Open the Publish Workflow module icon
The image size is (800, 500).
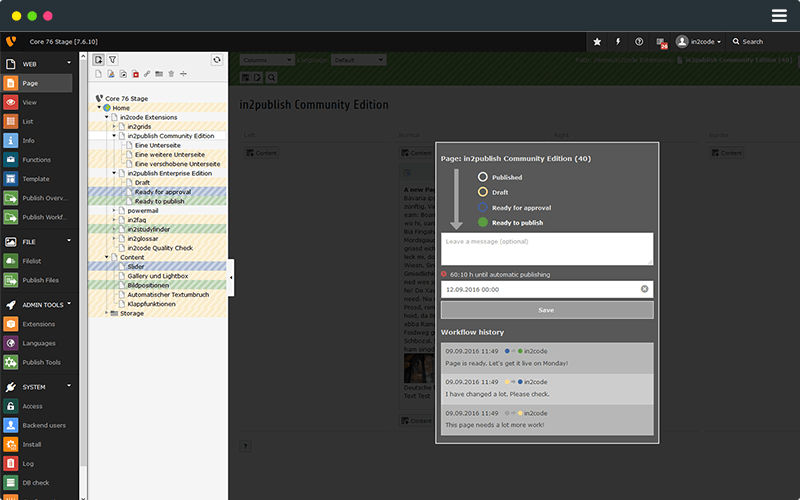pyautogui.click(x=11, y=217)
